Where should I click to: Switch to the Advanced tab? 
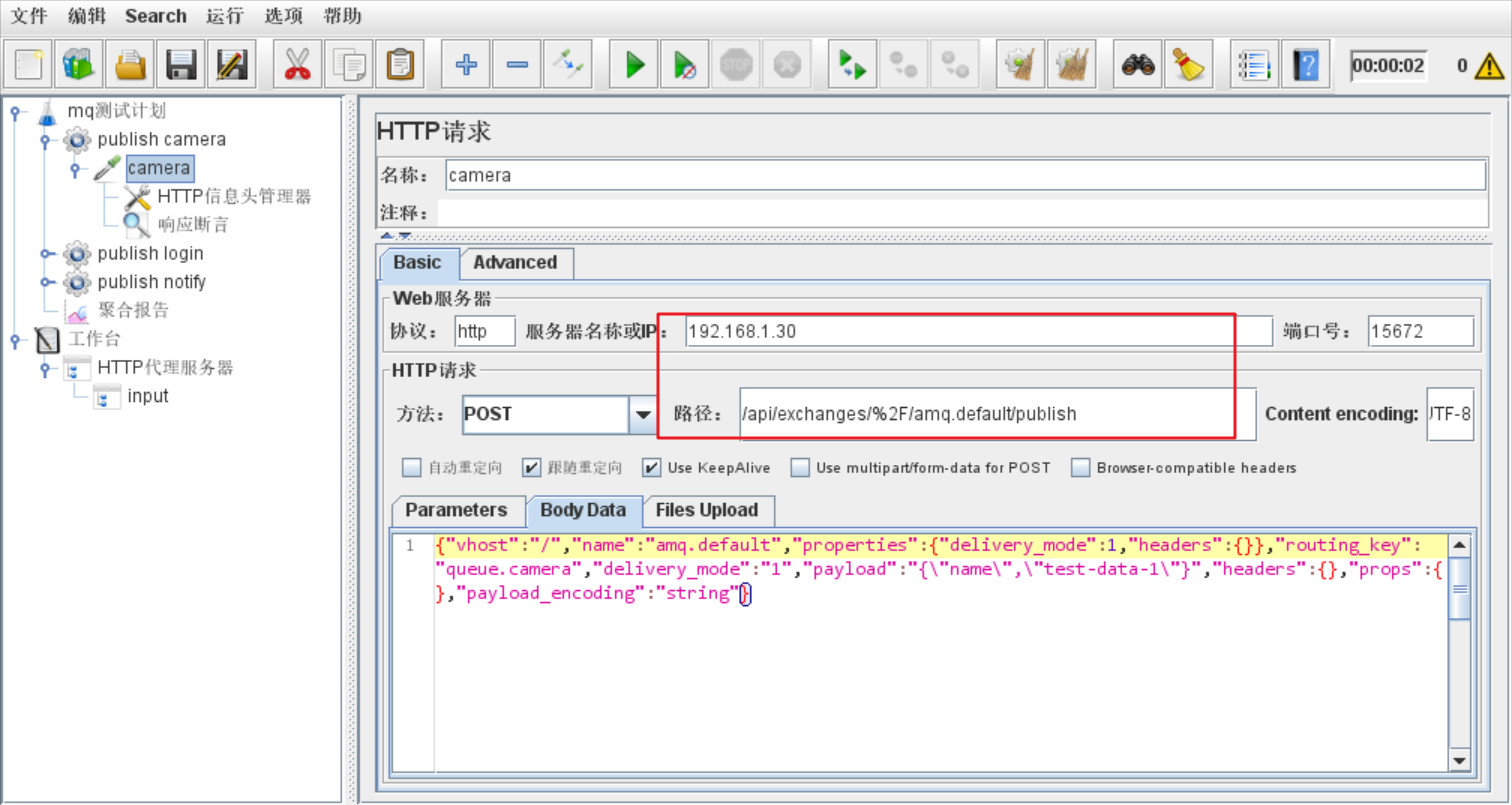[515, 263]
